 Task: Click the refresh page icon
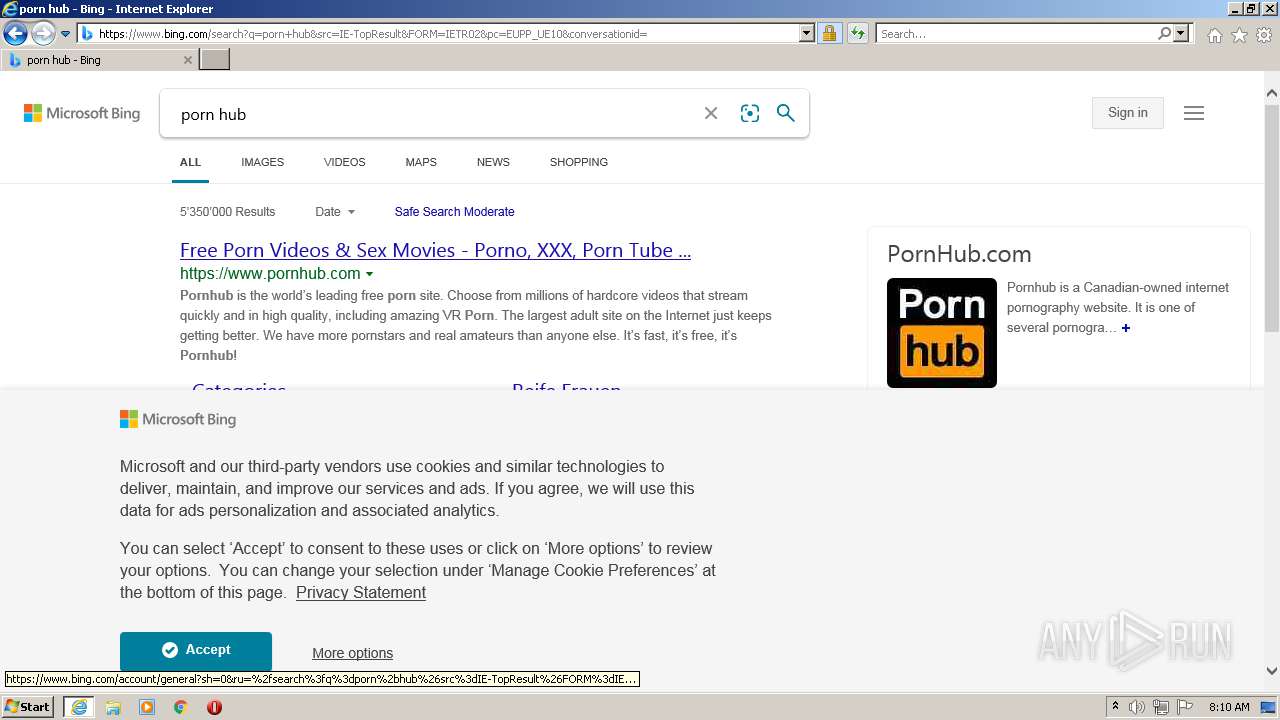pyautogui.click(x=857, y=34)
